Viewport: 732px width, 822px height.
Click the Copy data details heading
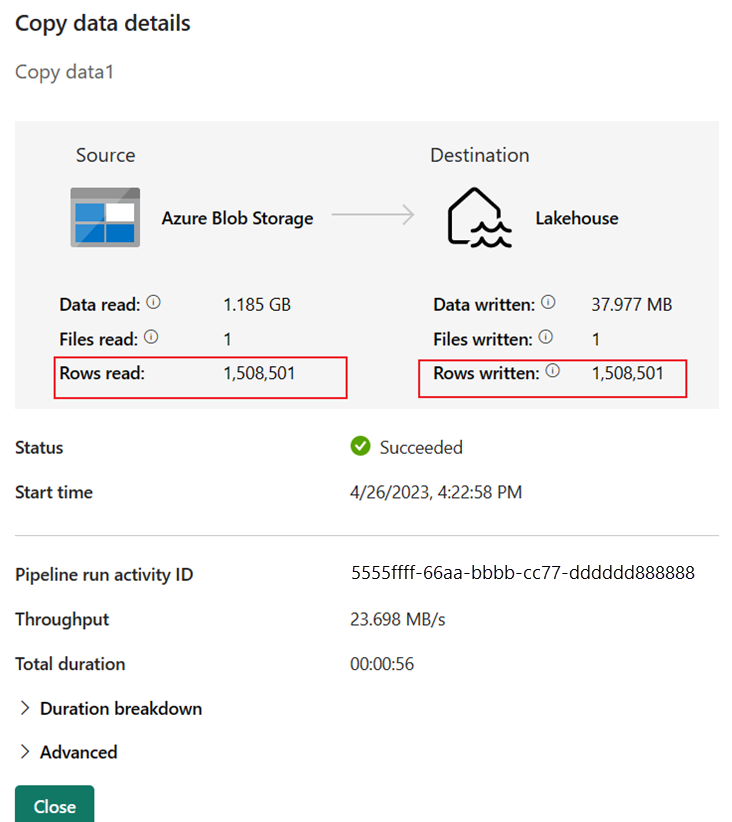coord(103,24)
